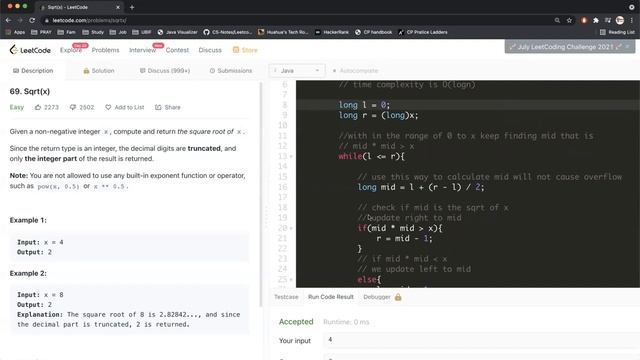Collapse the if block fold arrow on line 20
The image size is (640, 360).
pyautogui.click(x=291, y=228)
